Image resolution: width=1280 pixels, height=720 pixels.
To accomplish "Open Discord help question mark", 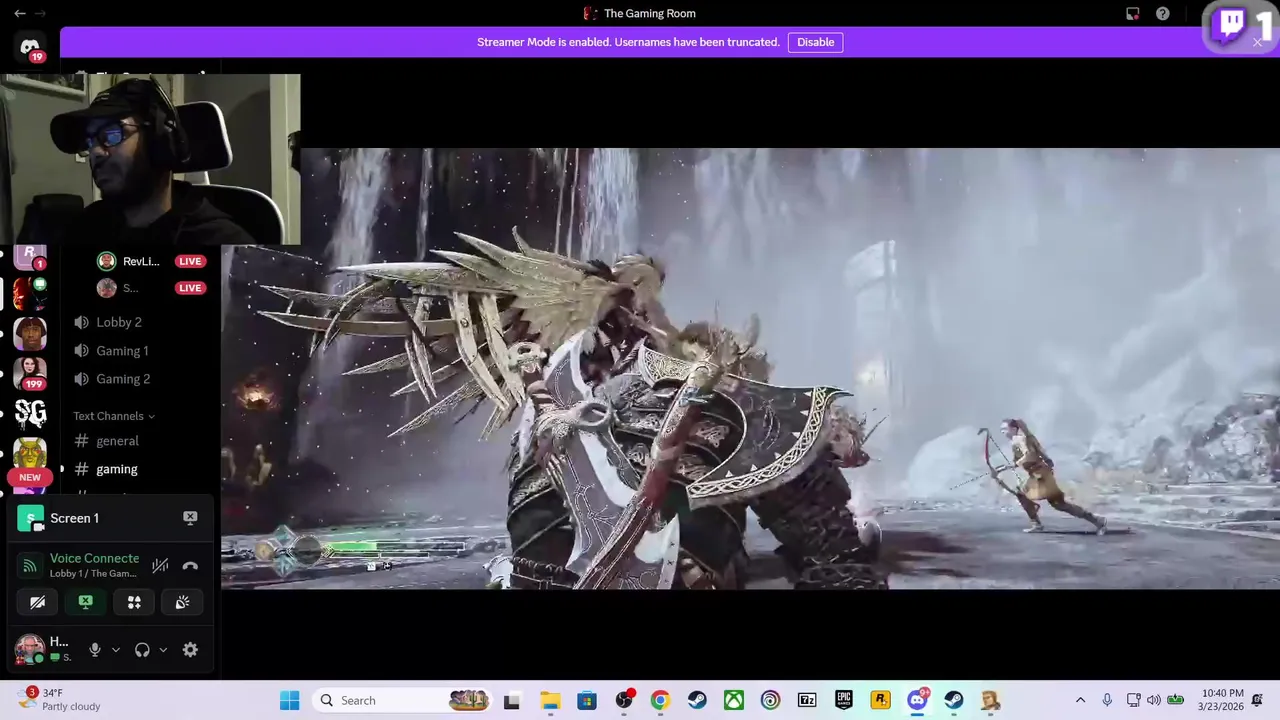I will pyautogui.click(x=1162, y=14).
